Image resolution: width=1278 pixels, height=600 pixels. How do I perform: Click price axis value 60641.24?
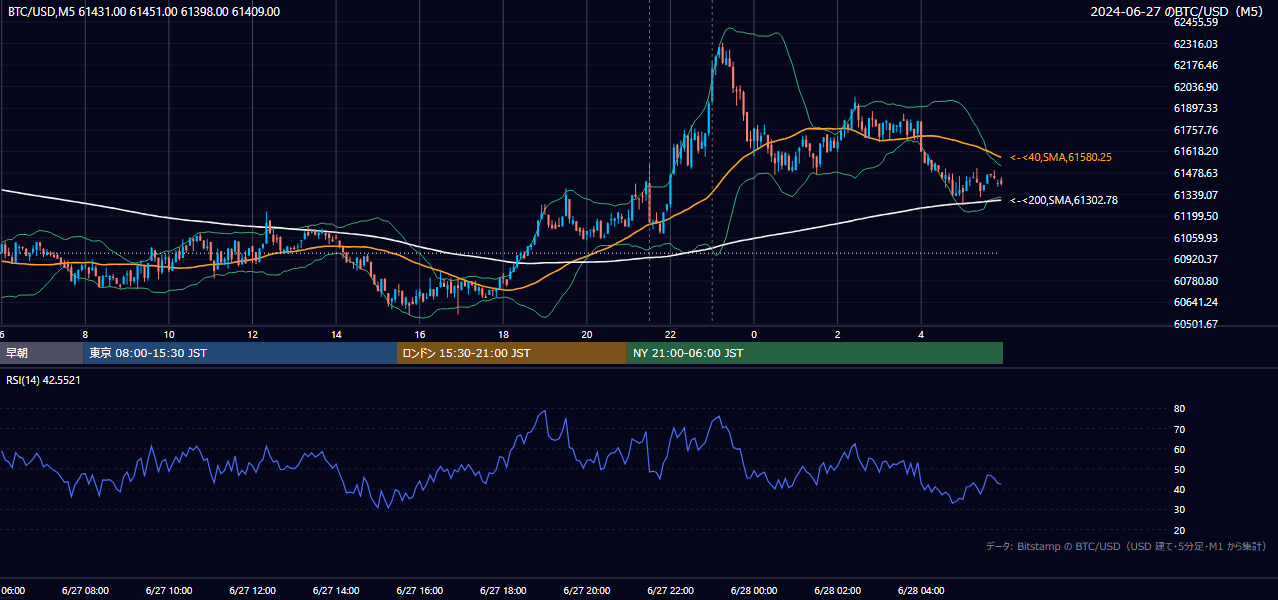click(1195, 302)
